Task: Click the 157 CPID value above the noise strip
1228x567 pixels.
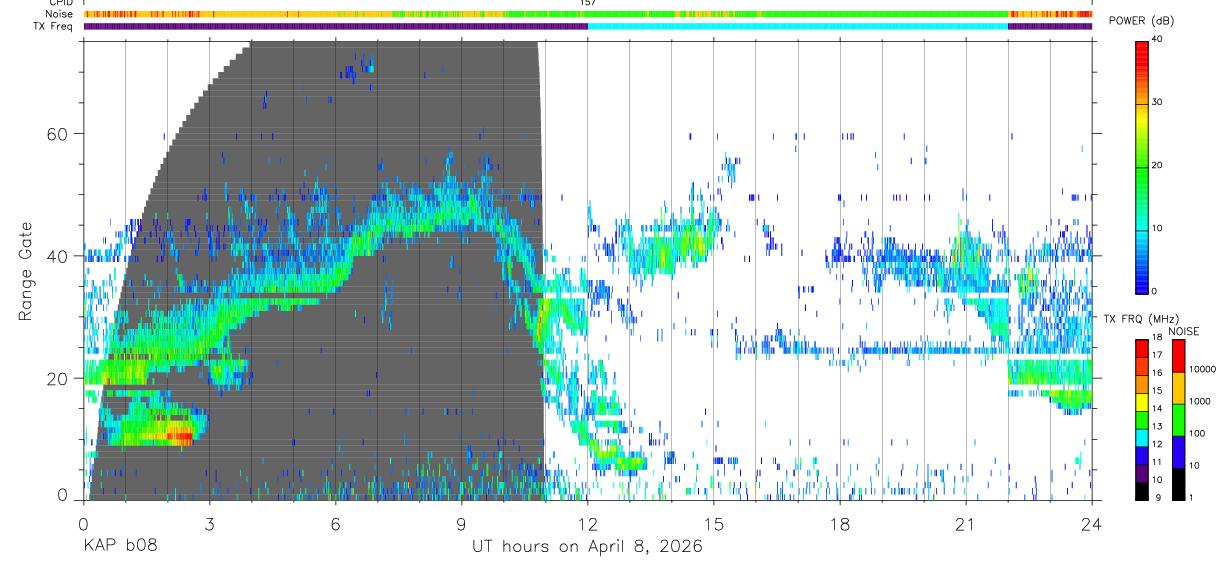Action: 588,3
